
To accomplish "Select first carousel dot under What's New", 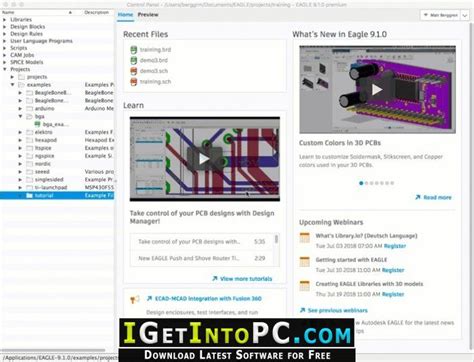I will [361, 183].
